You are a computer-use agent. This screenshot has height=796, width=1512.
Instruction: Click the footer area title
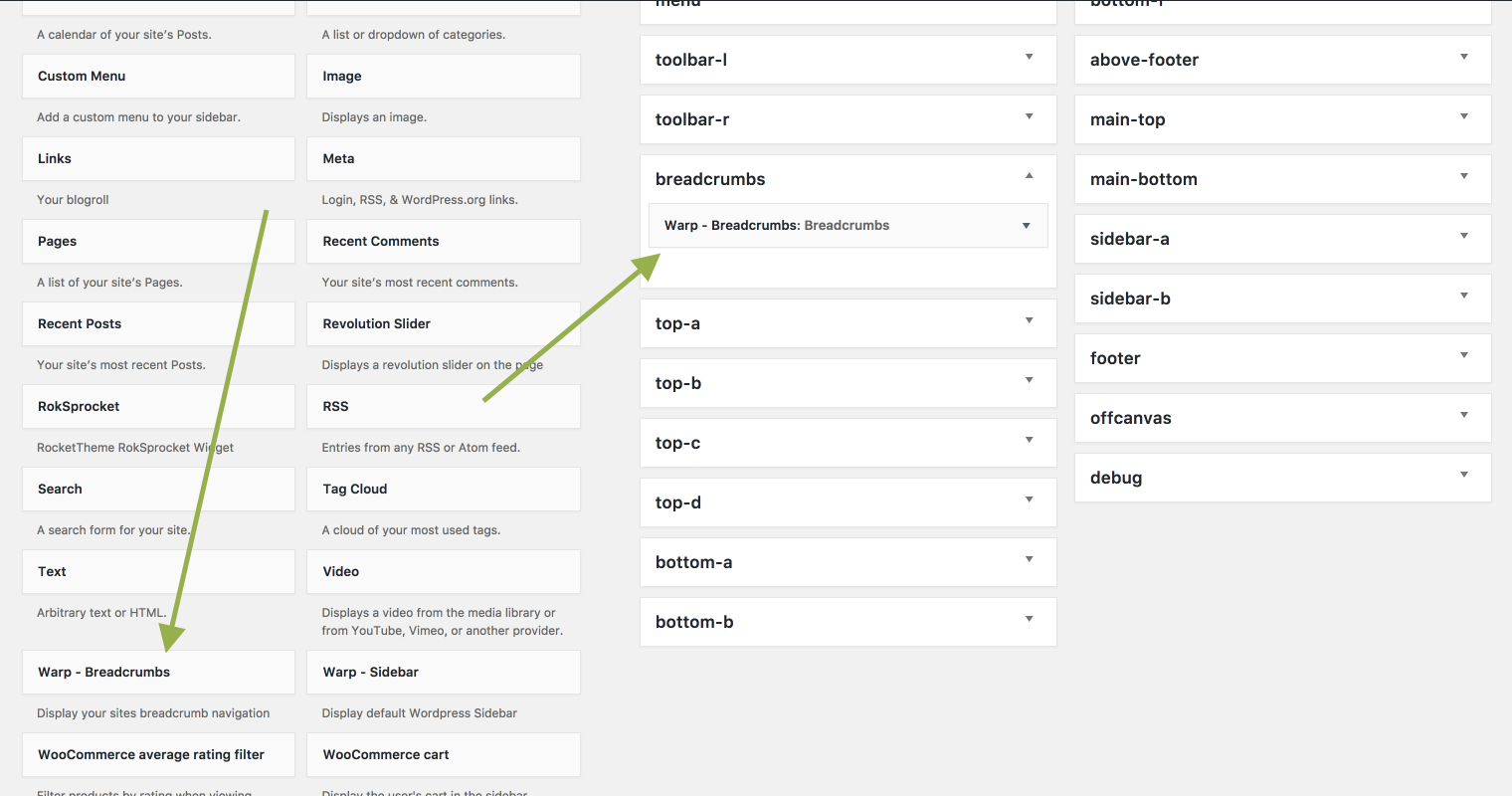coord(1115,358)
